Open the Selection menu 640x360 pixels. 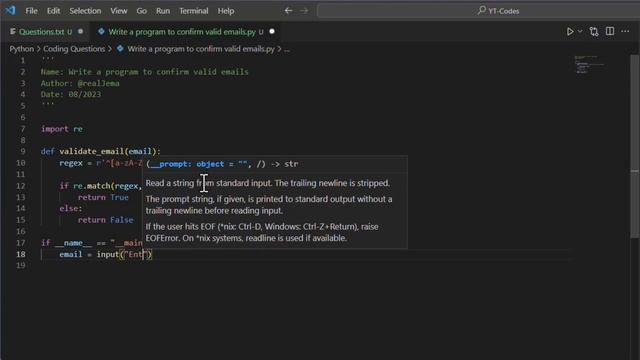coord(85,11)
